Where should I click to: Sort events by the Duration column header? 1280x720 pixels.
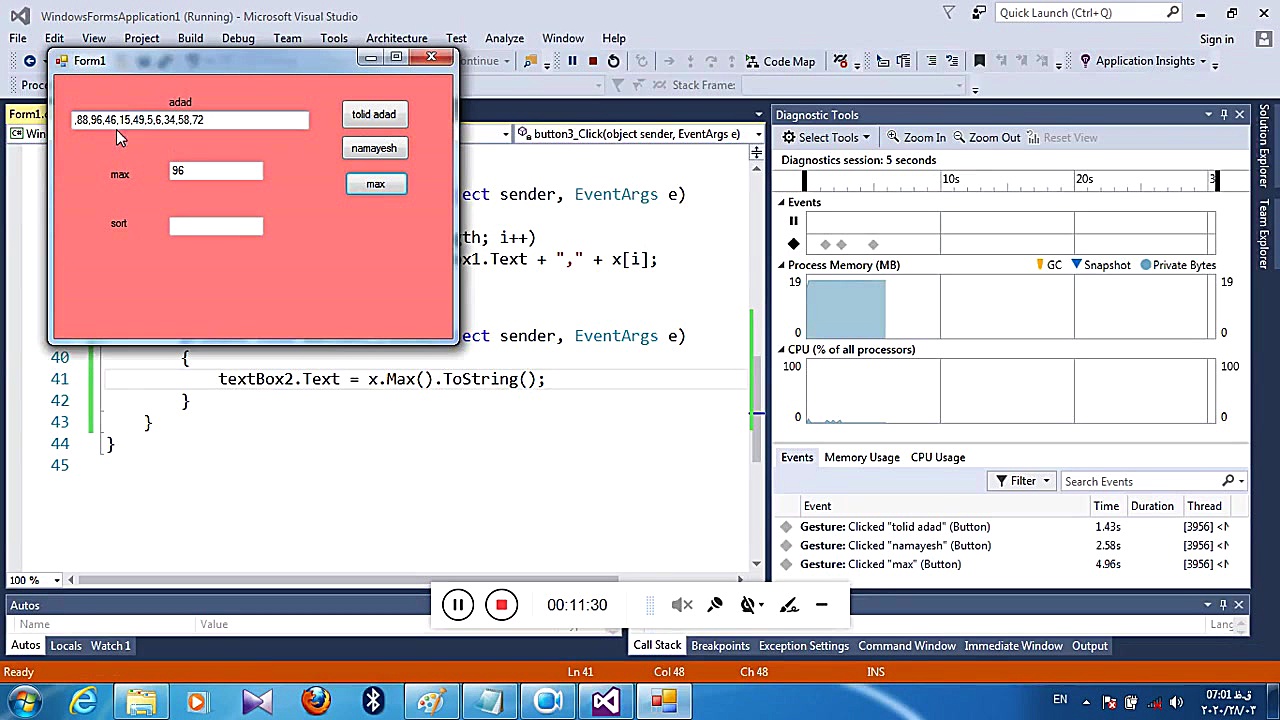[1152, 506]
